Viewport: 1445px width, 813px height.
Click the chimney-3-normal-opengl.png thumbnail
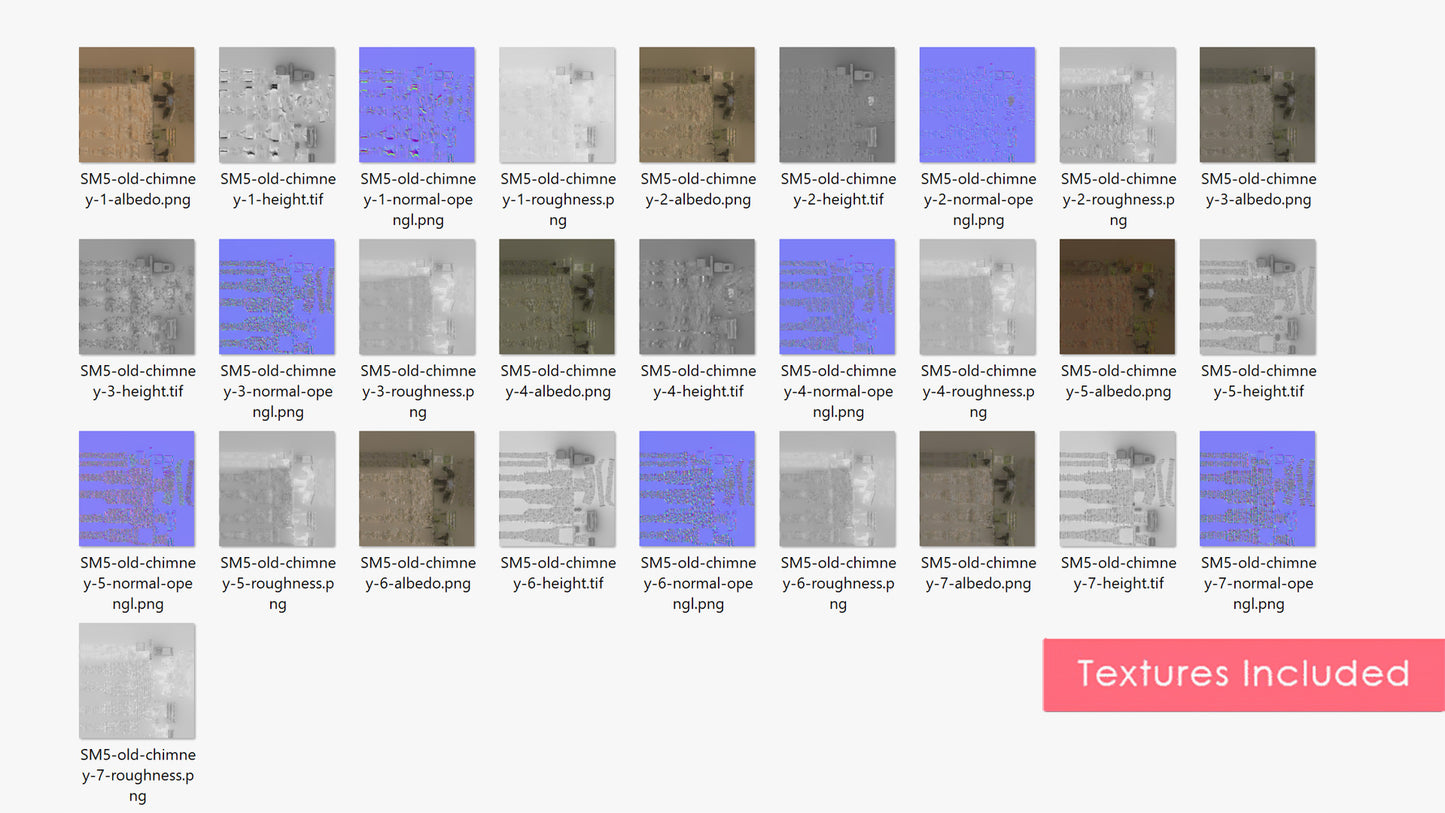(x=277, y=297)
